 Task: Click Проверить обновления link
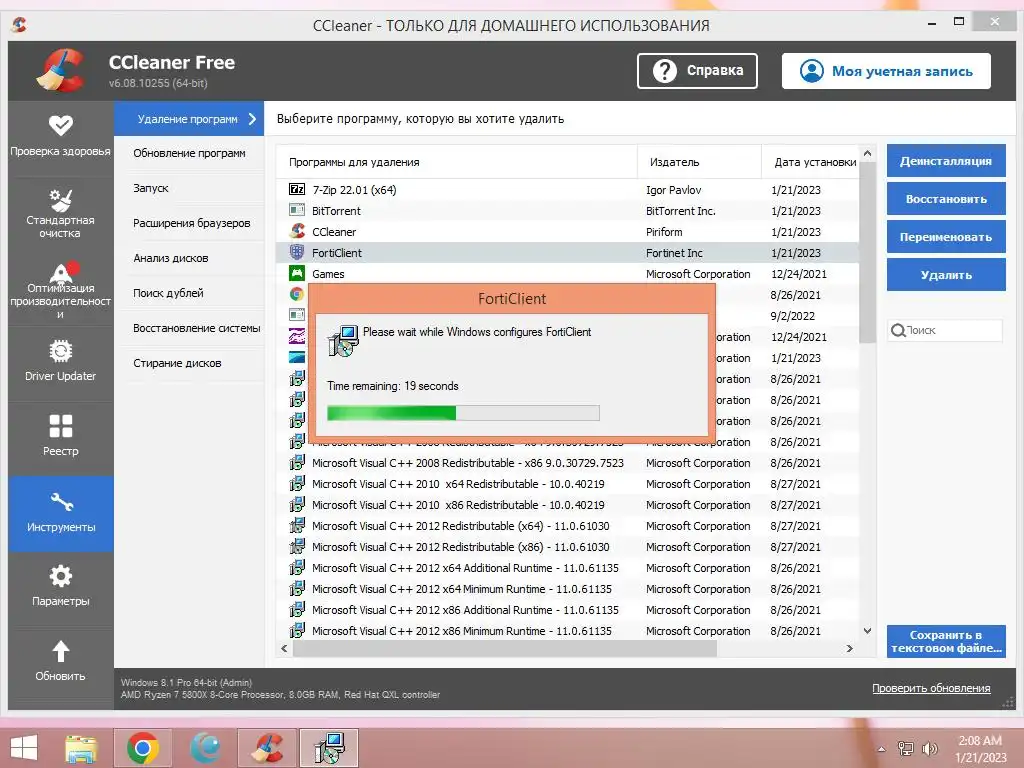click(x=931, y=688)
